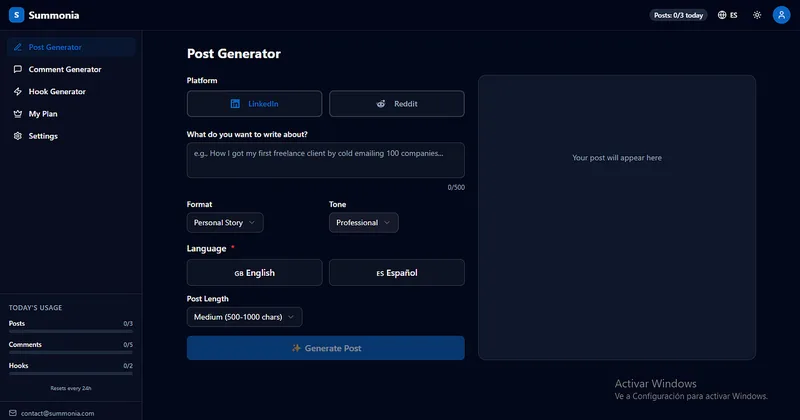Viewport: 800px width, 420px height.
Task: Click the envelope icon beside contact email
Action: [13, 413]
